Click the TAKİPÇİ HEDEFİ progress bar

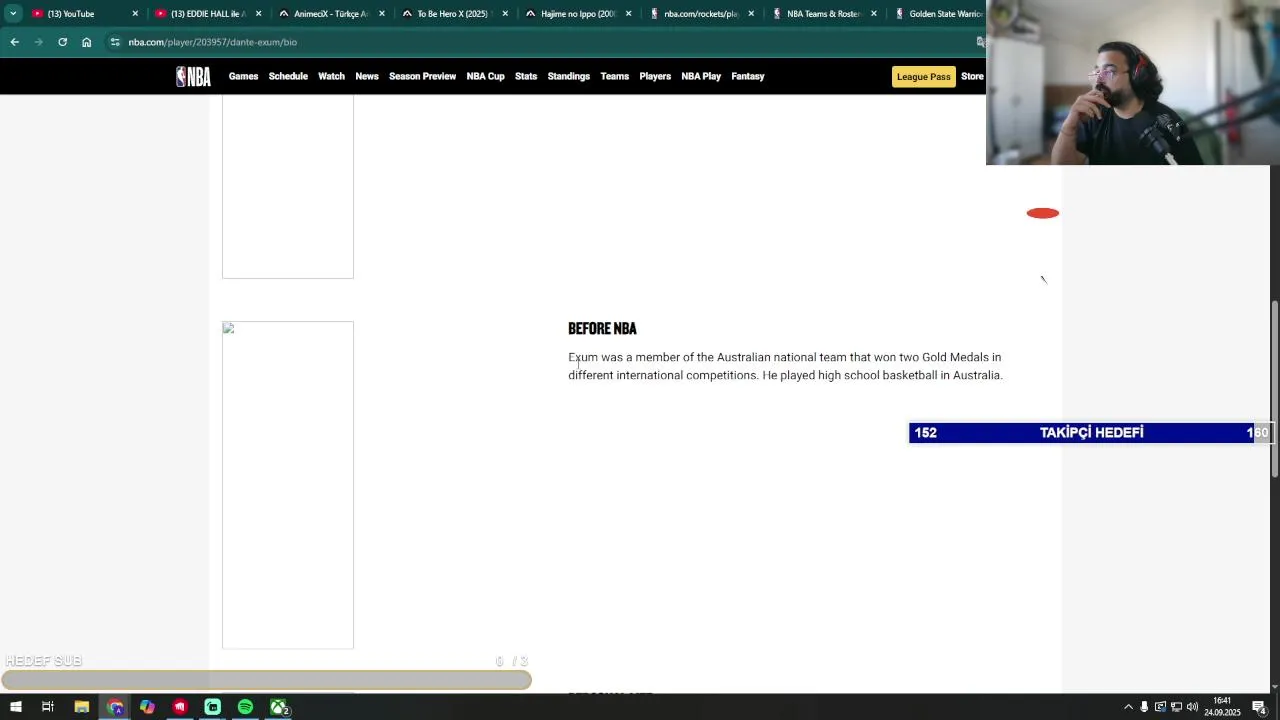[x=1091, y=433]
